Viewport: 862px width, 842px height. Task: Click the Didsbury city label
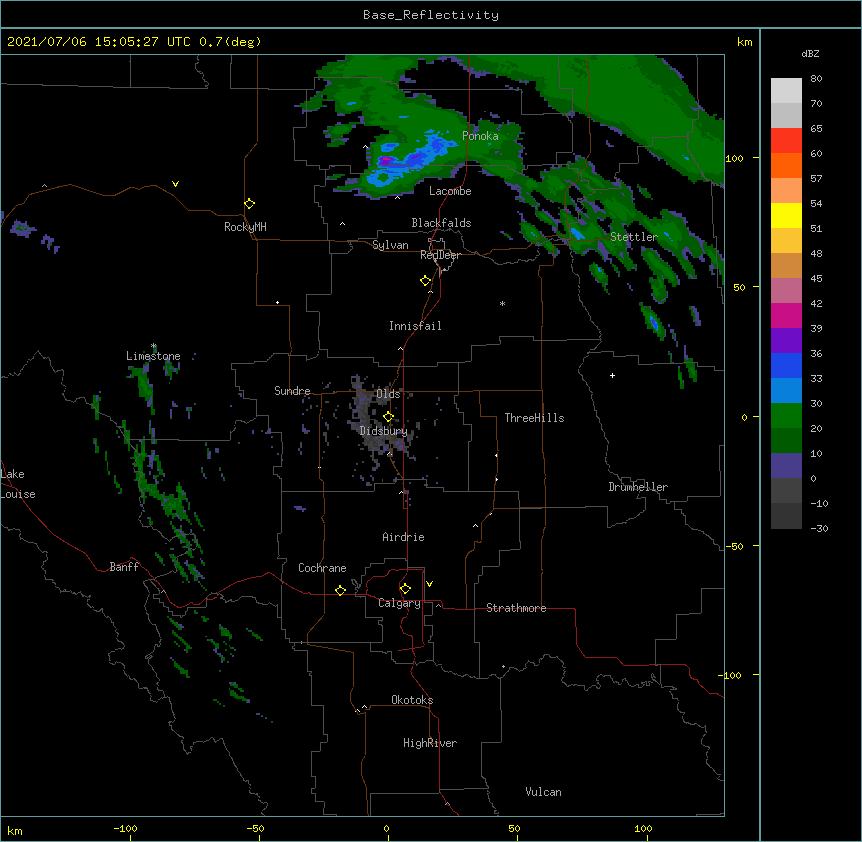[x=384, y=431]
